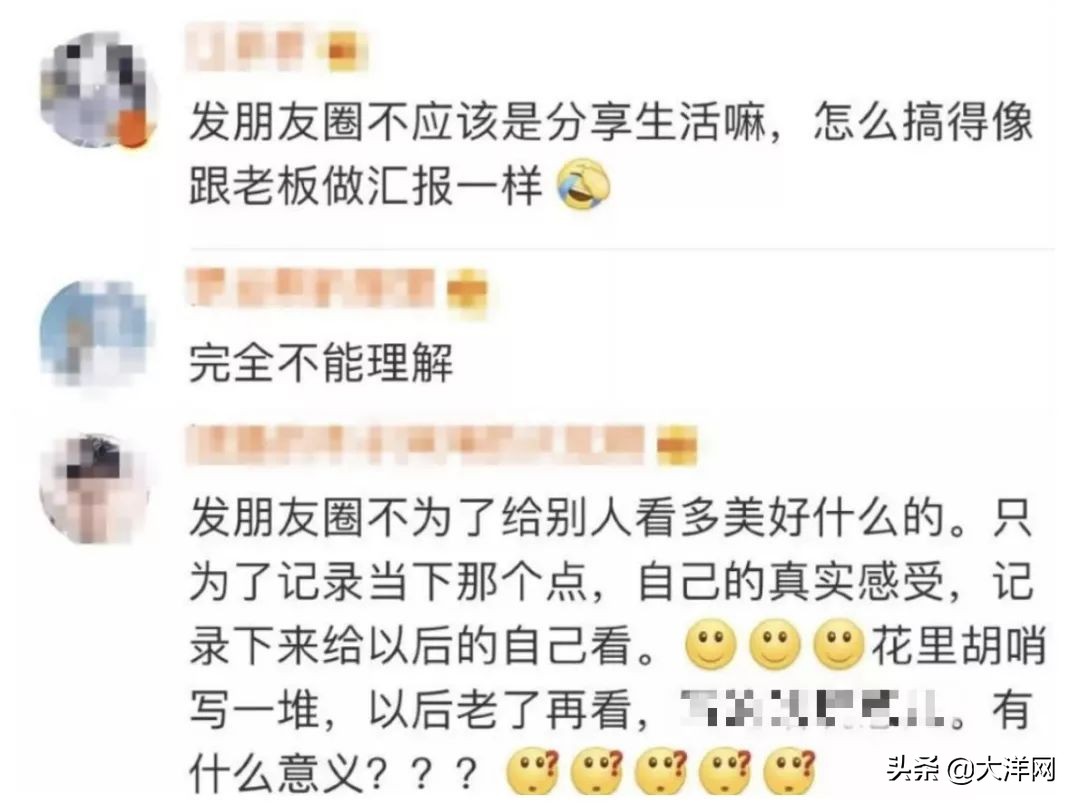Click the membership badge beside second username
This screenshot has height=806, width=1080.
pyautogui.click(x=467, y=291)
